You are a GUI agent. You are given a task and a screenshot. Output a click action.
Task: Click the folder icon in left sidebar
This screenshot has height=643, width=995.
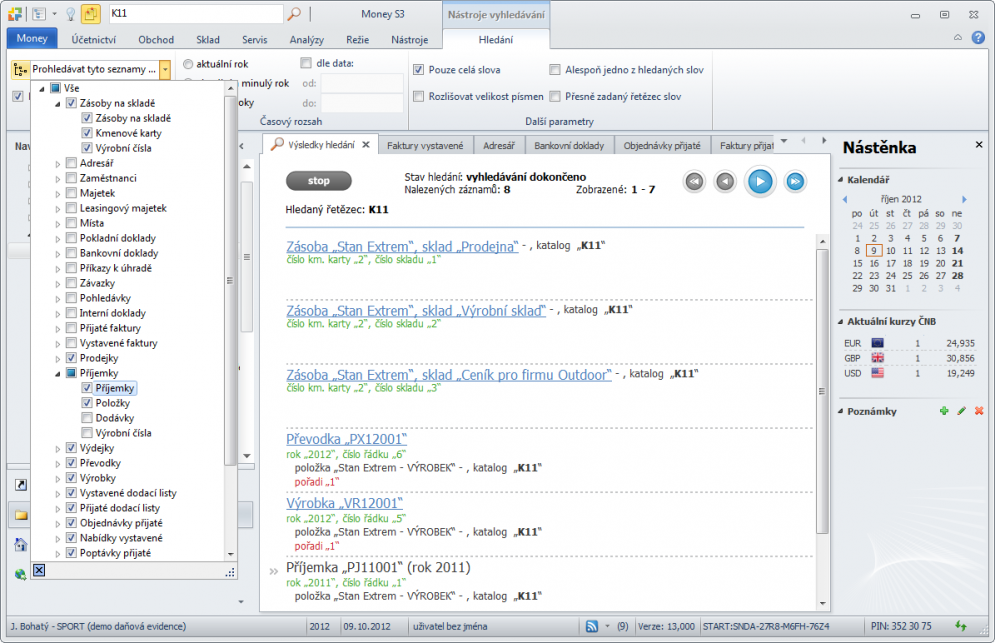pyautogui.click(x=21, y=515)
